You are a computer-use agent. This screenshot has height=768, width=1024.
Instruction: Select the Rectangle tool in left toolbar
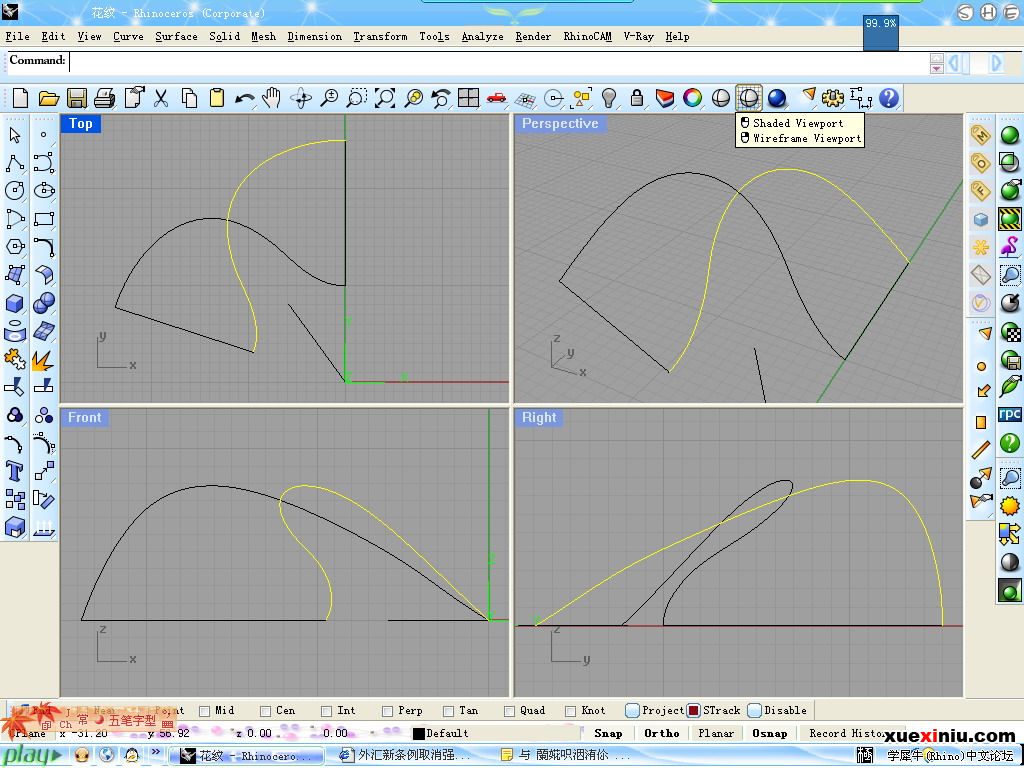tap(44, 218)
